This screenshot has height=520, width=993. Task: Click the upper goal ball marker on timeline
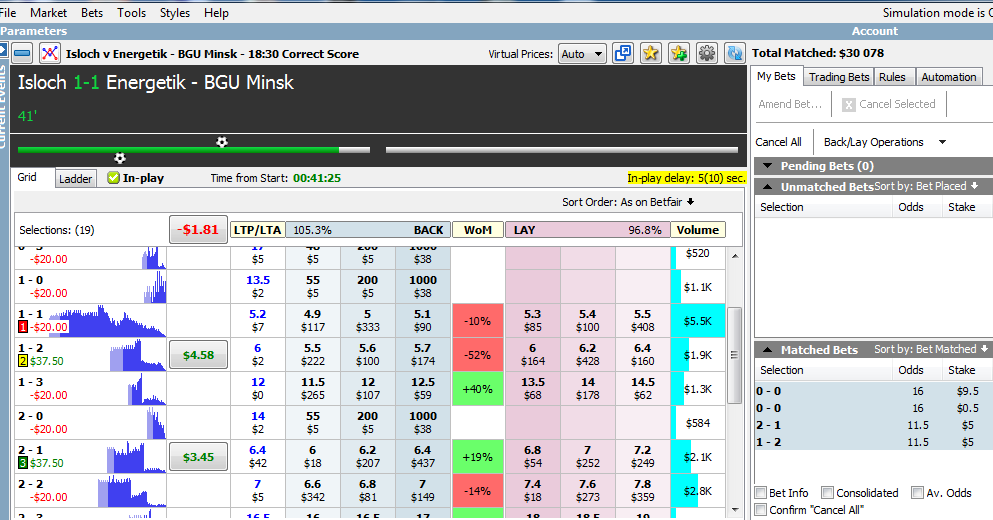[222, 142]
